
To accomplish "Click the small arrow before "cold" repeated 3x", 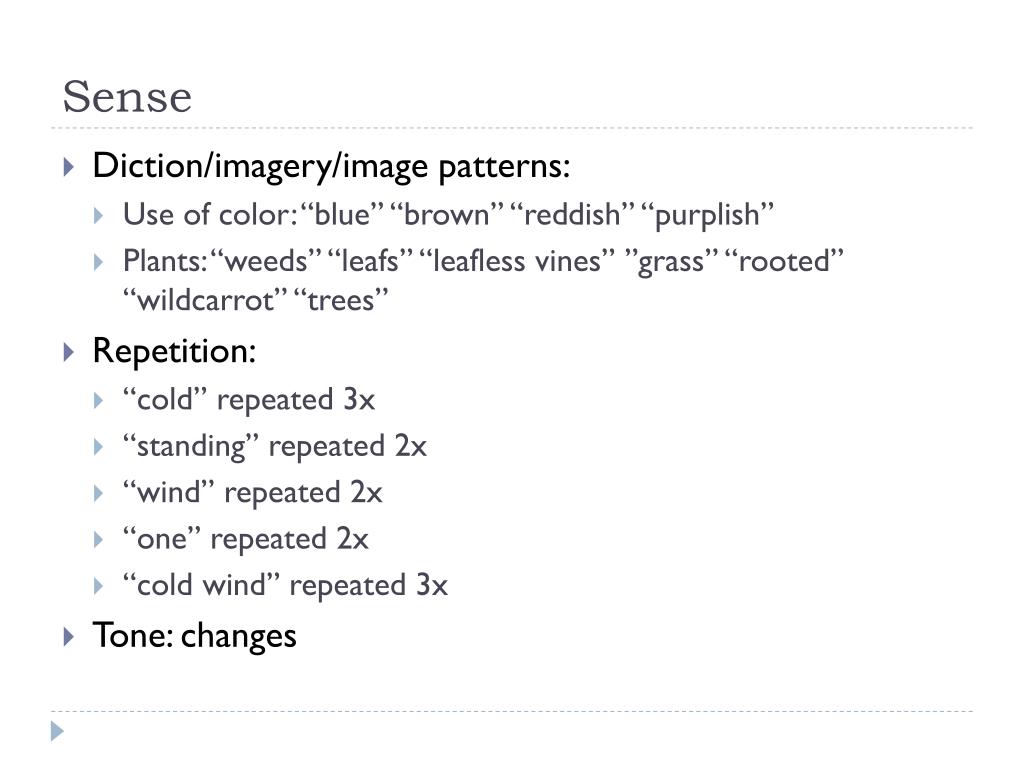I will point(99,400).
